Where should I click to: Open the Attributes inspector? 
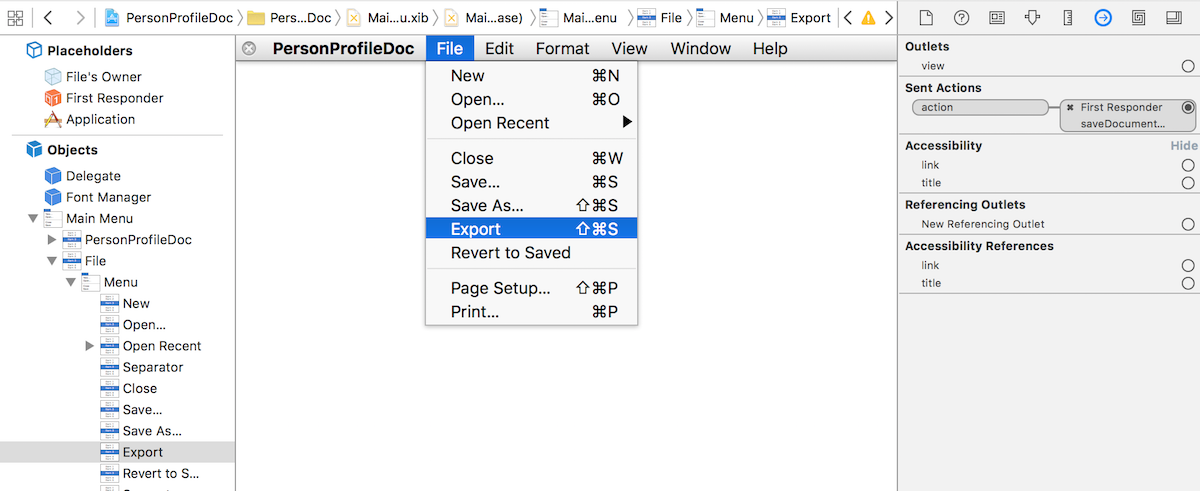(x=1032, y=17)
